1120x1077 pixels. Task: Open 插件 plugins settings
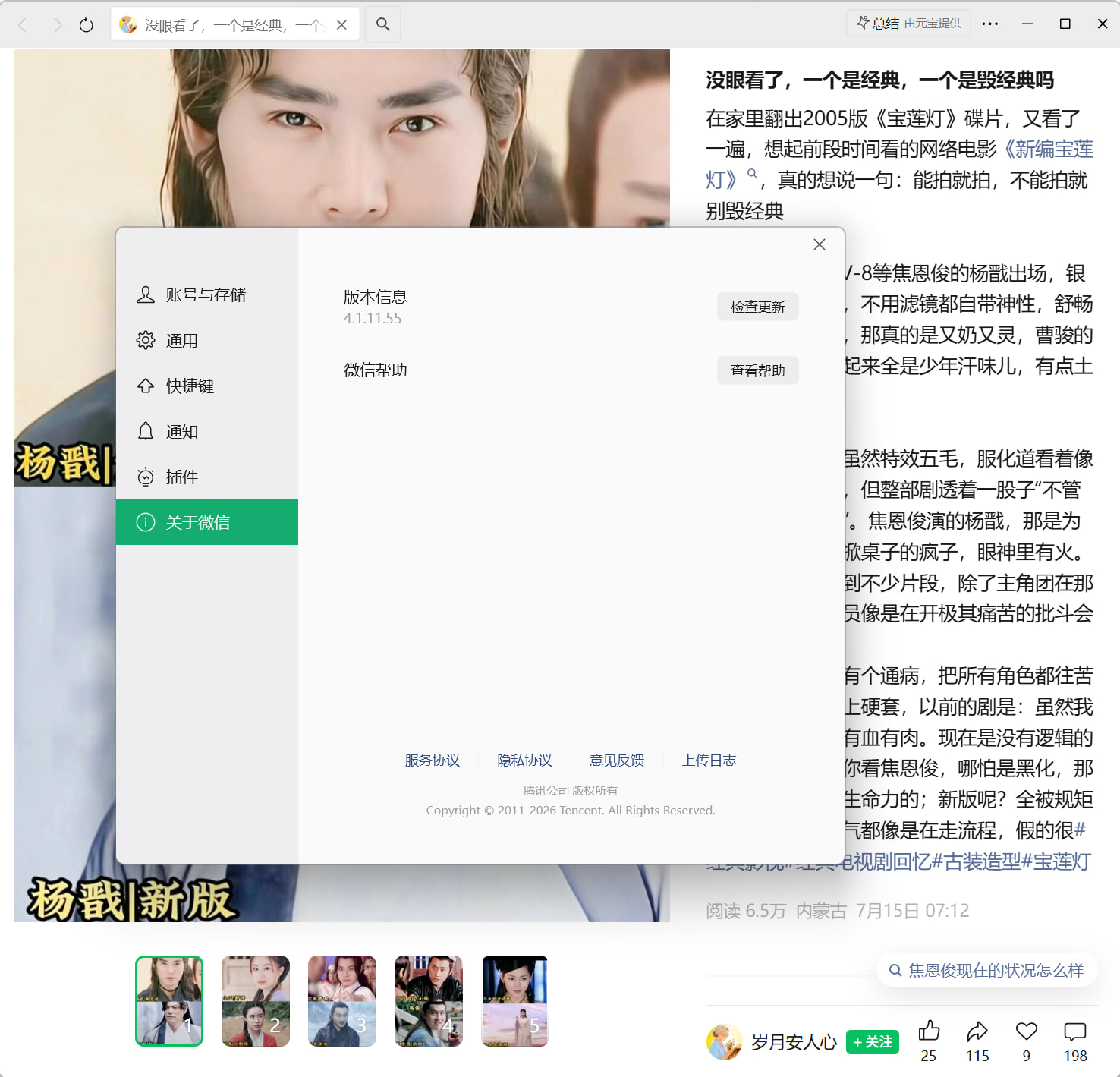pos(207,477)
